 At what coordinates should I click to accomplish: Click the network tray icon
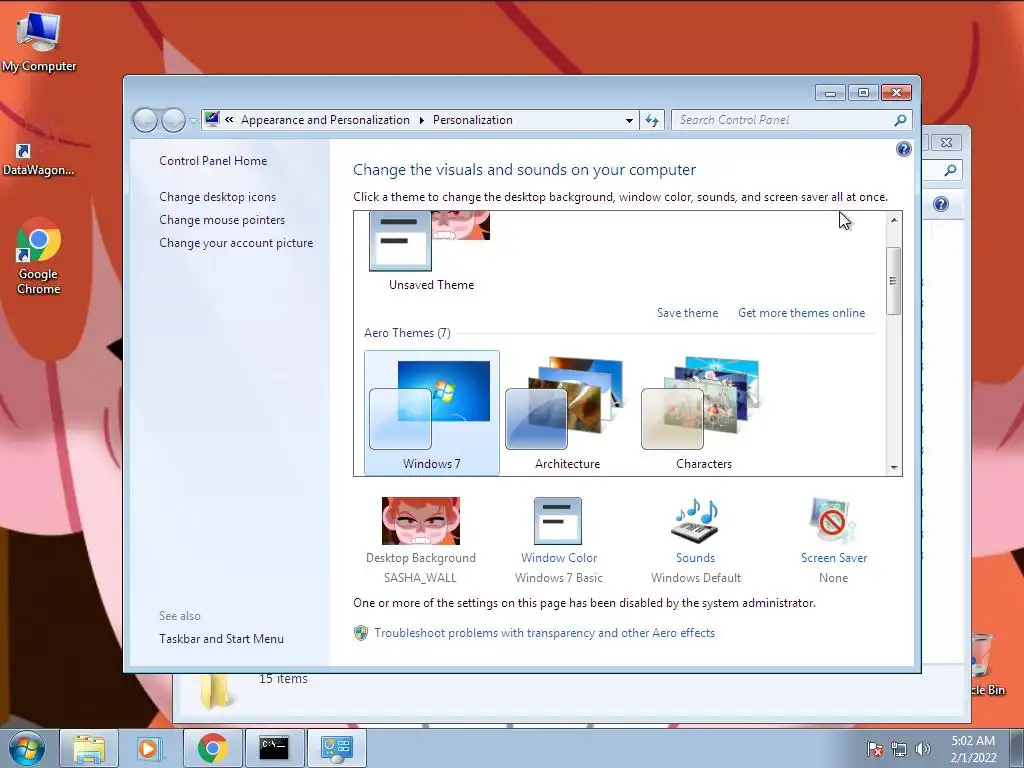point(899,749)
